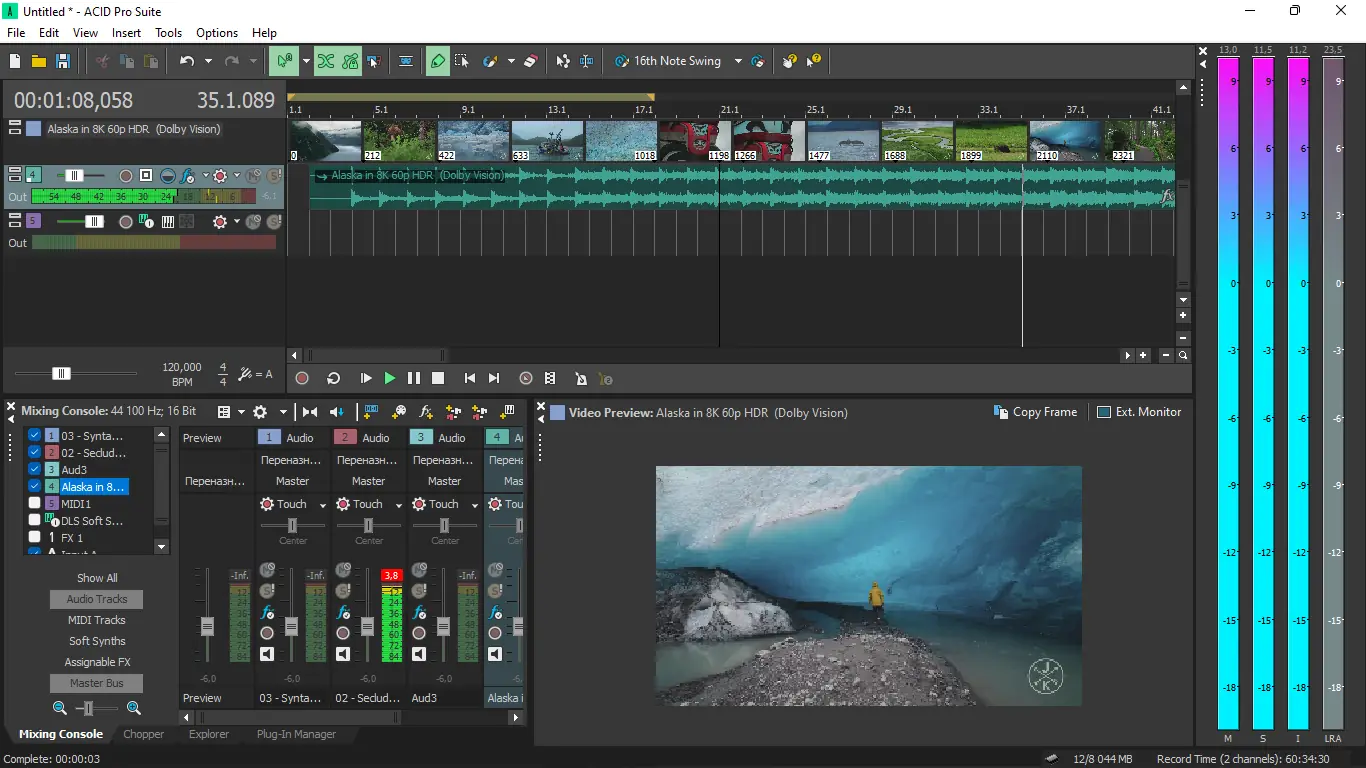The width and height of the screenshot is (1366, 768).
Task: Select the Erase tool in the toolbar
Action: 531,61
